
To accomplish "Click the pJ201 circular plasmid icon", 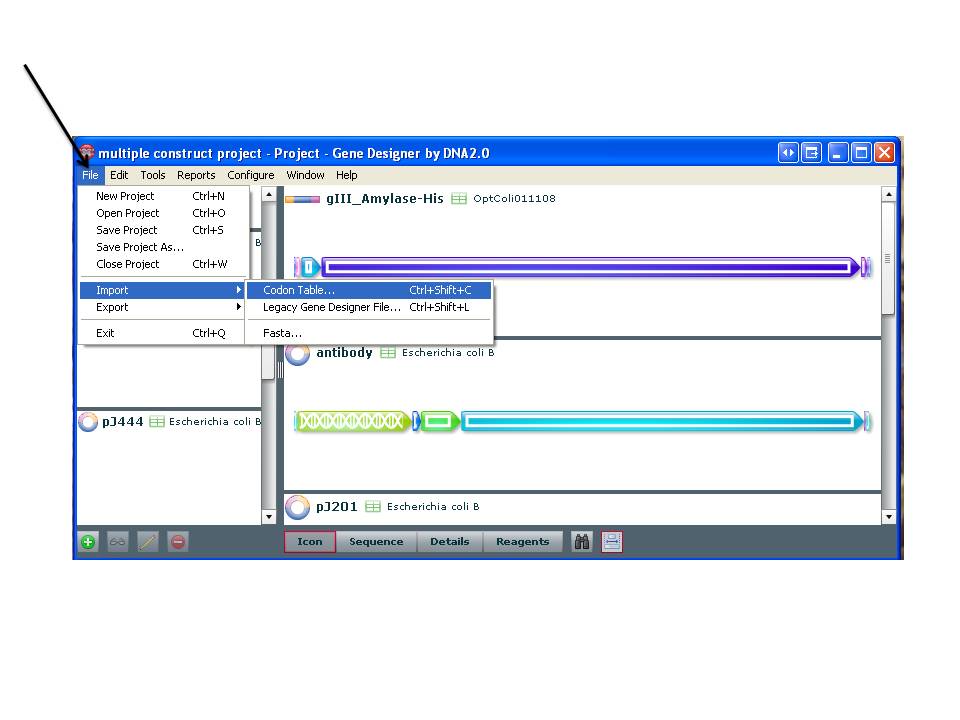I will point(298,507).
